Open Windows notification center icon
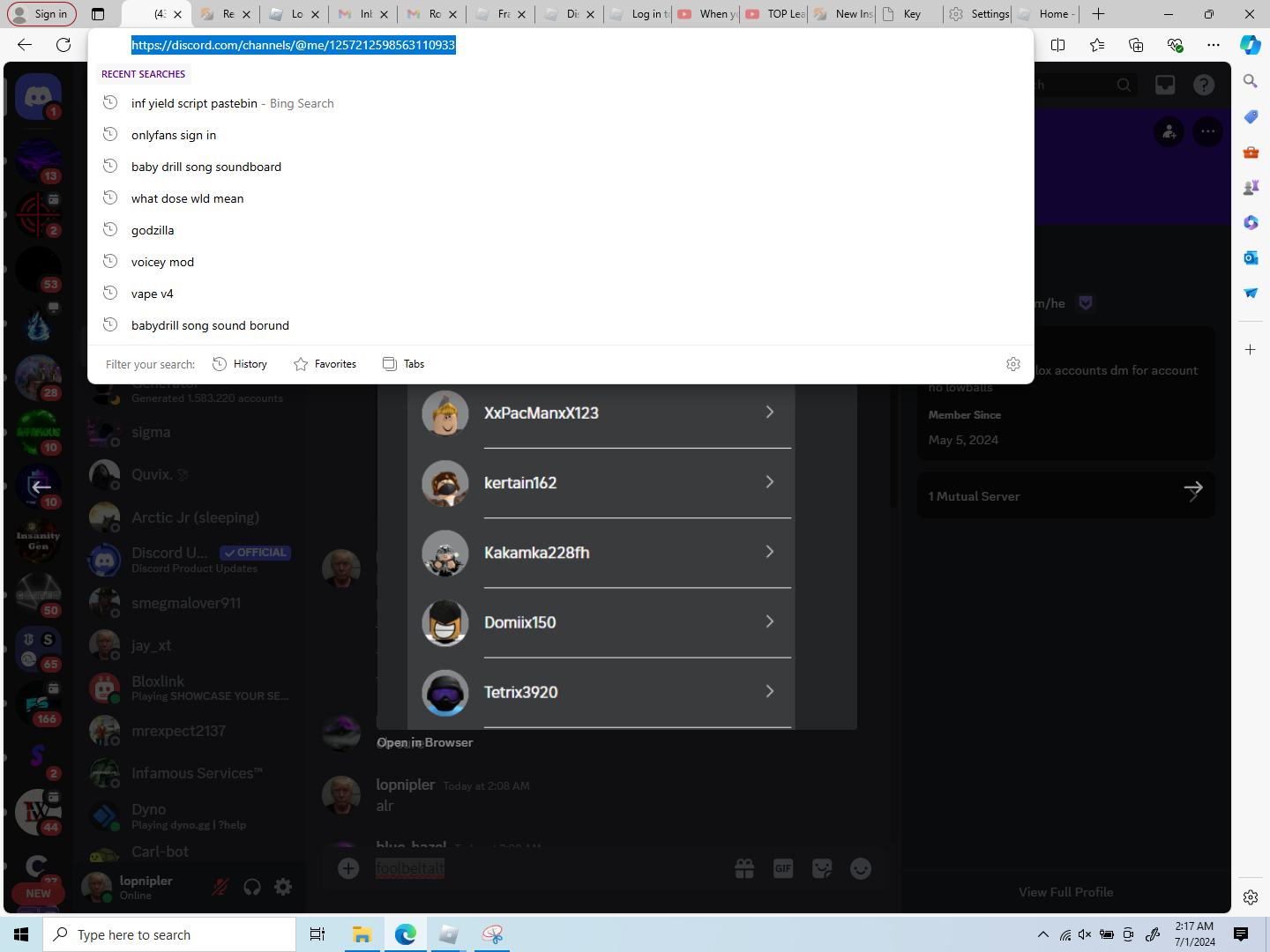1270x952 pixels. (1241, 934)
